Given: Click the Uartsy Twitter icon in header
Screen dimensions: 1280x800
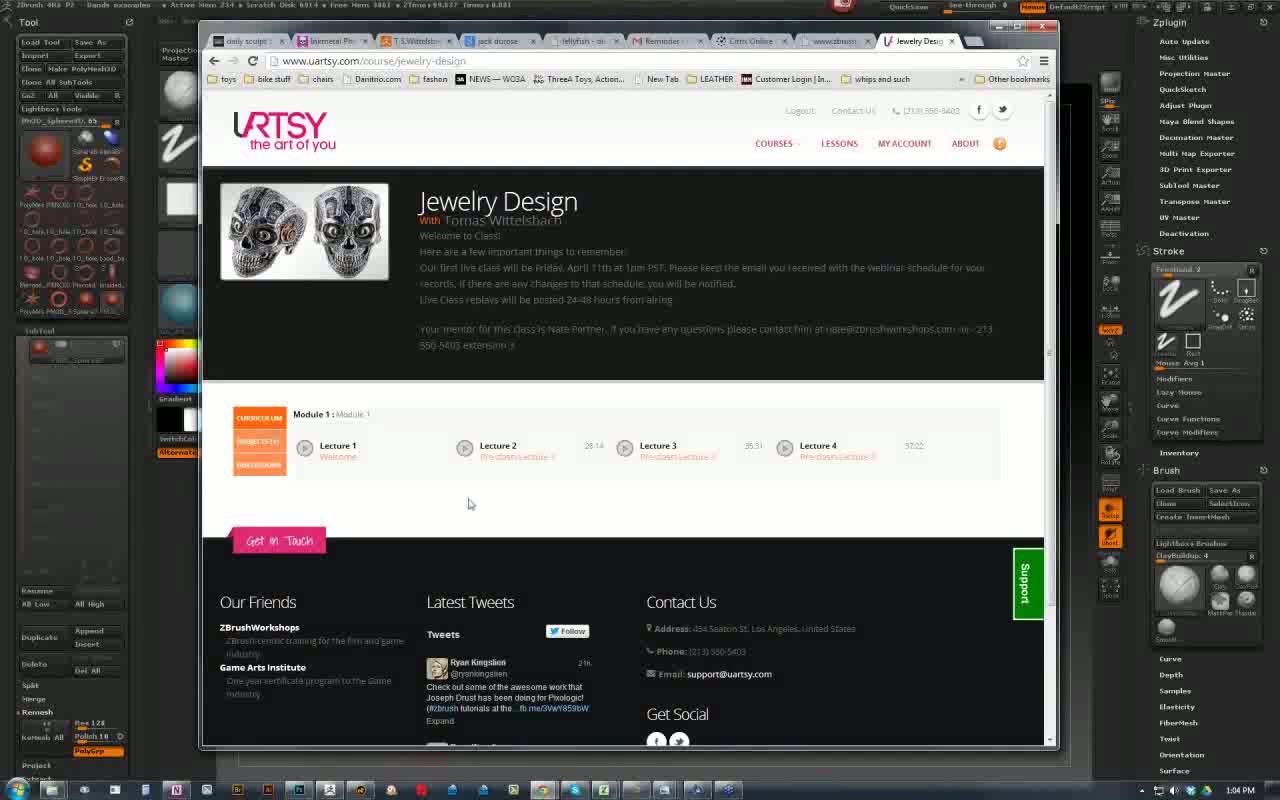Looking at the screenshot, I should (x=1002, y=110).
